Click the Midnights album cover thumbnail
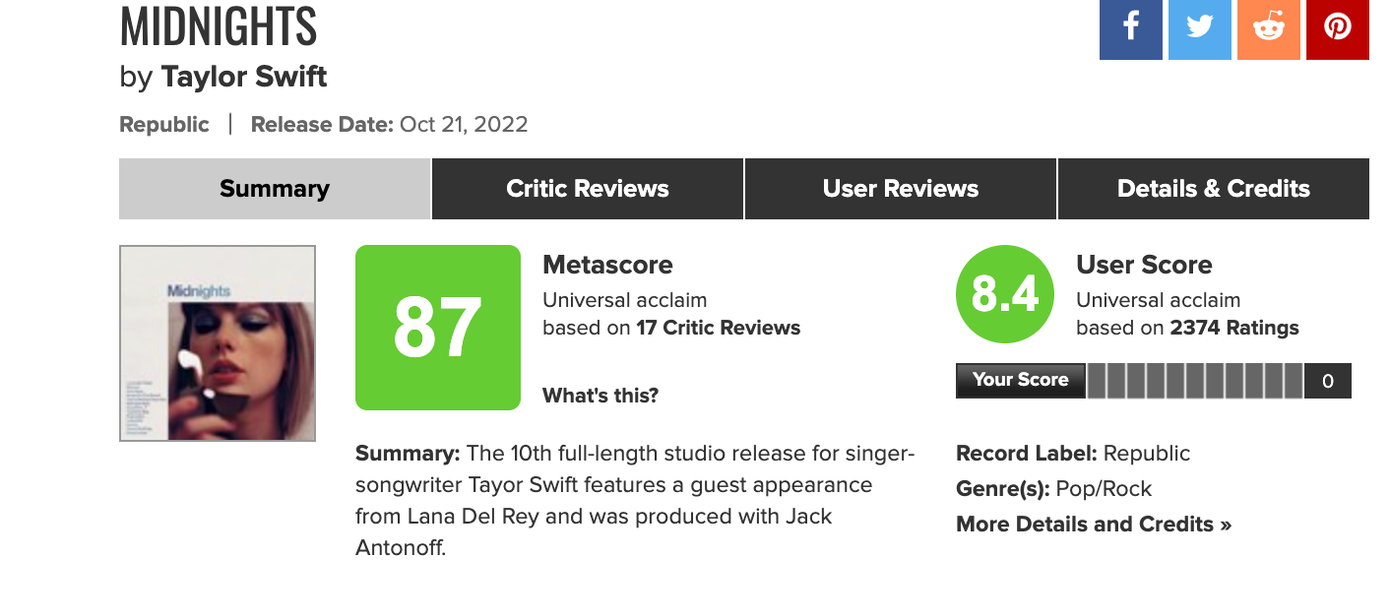The height and width of the screenshot is (610, 1390). coord(217,342)
